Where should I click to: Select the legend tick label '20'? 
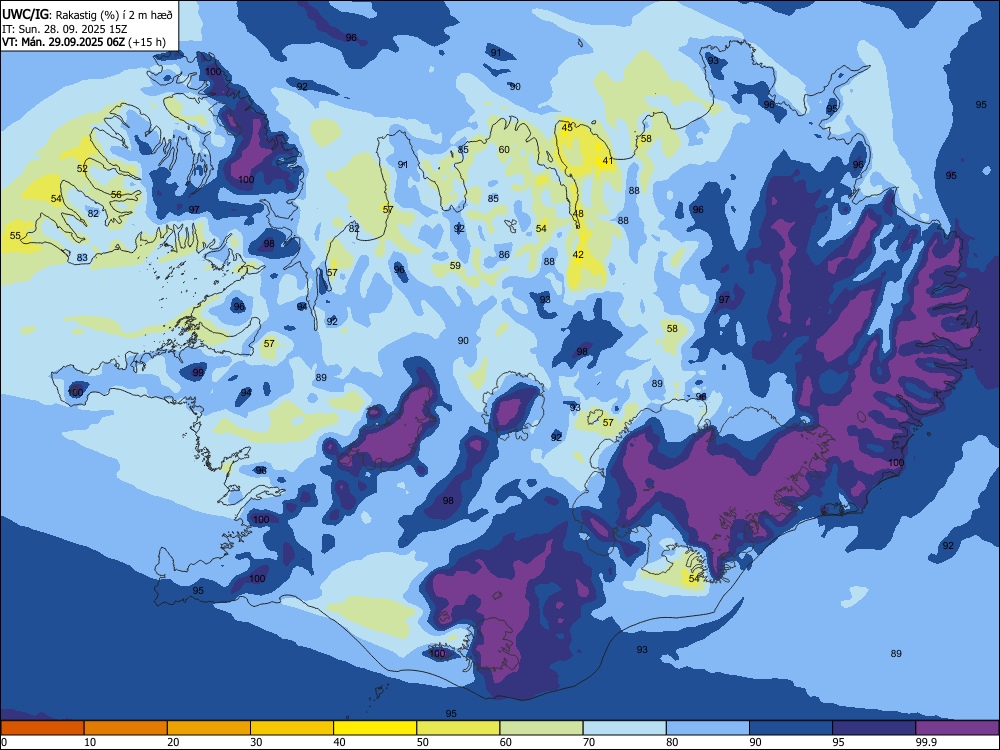pos(173,742)
